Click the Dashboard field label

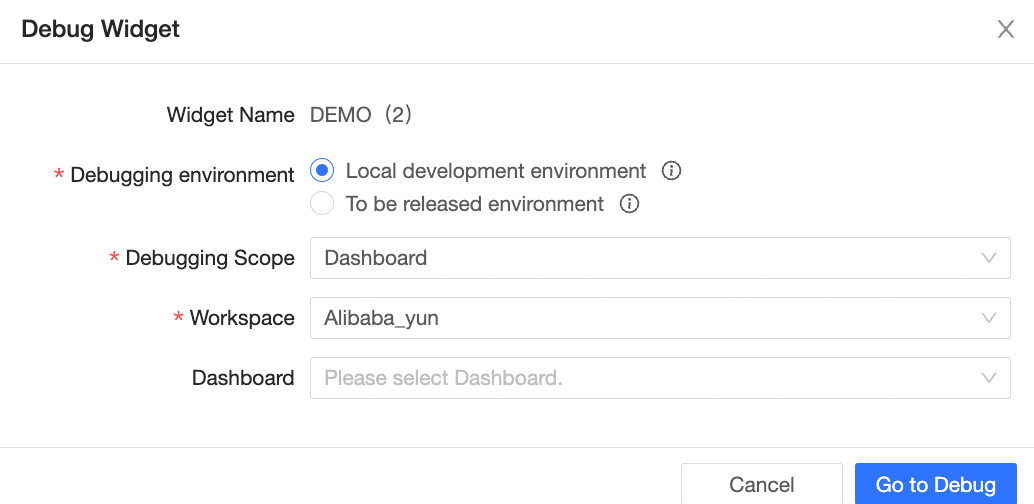243,378
